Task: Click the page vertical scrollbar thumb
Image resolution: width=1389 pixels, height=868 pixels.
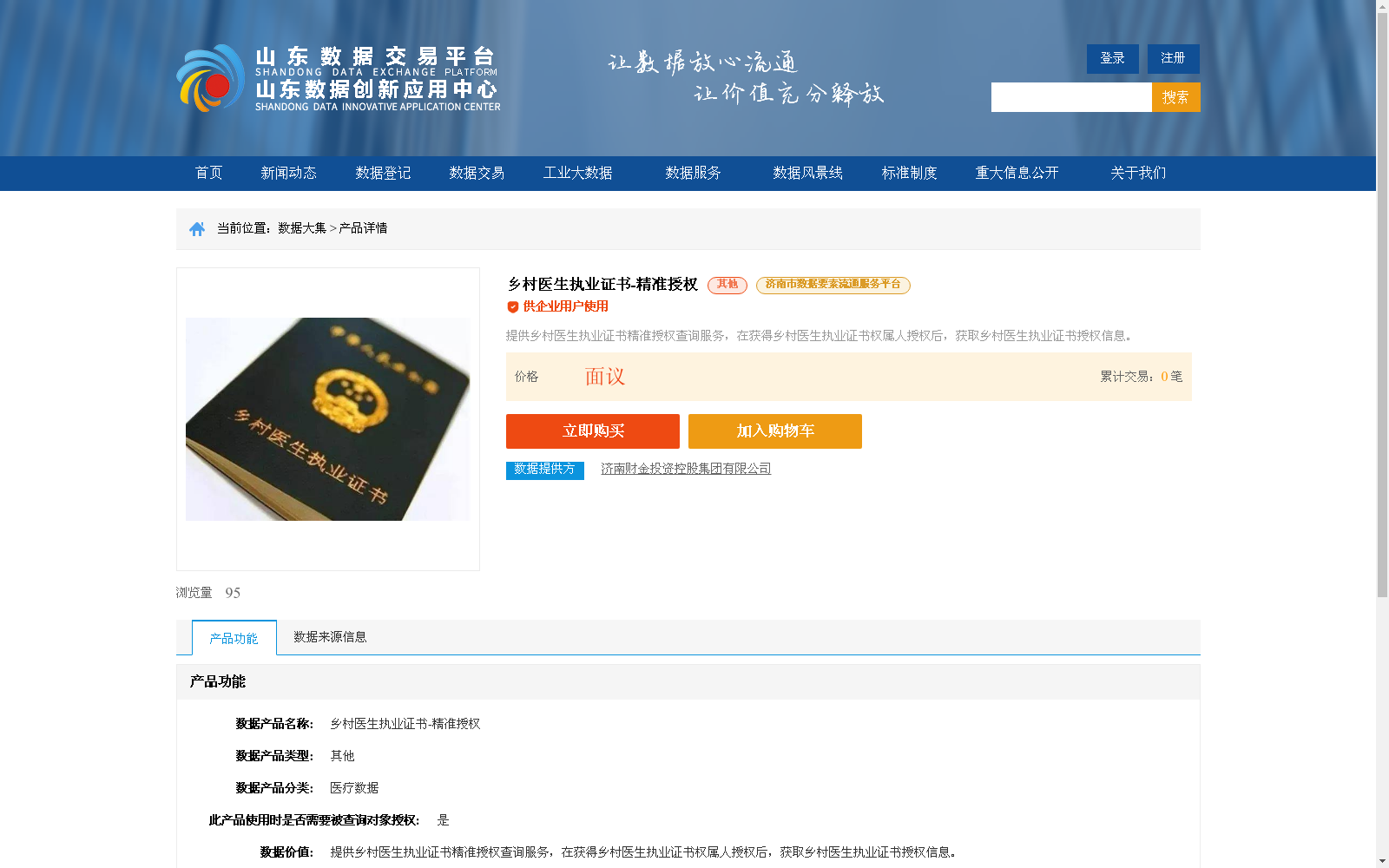Action: click(1382, 305)
